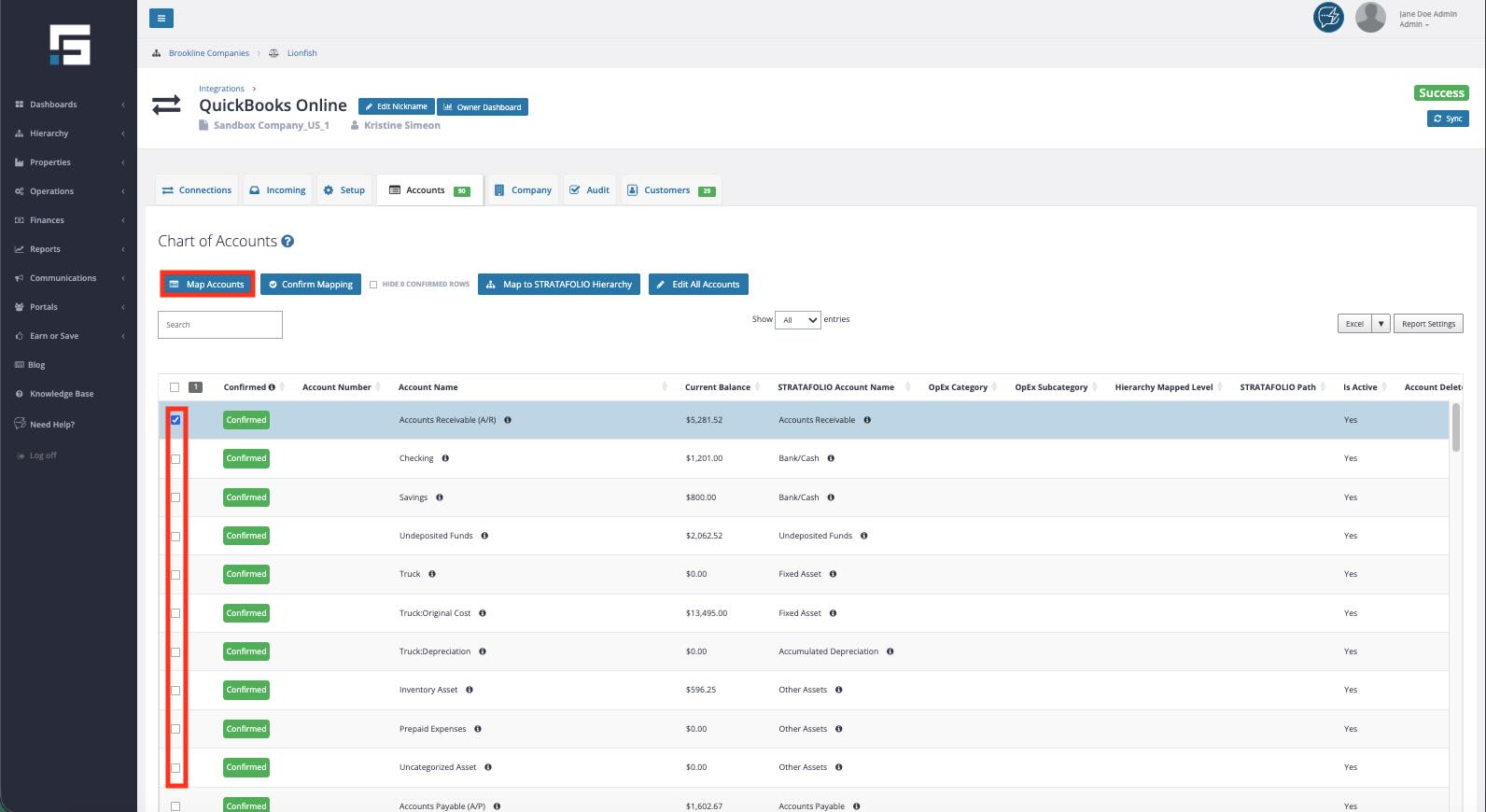The image size is (1486, 812).
Task: Open the chat support icon in header
Action: click(1328, 17)
